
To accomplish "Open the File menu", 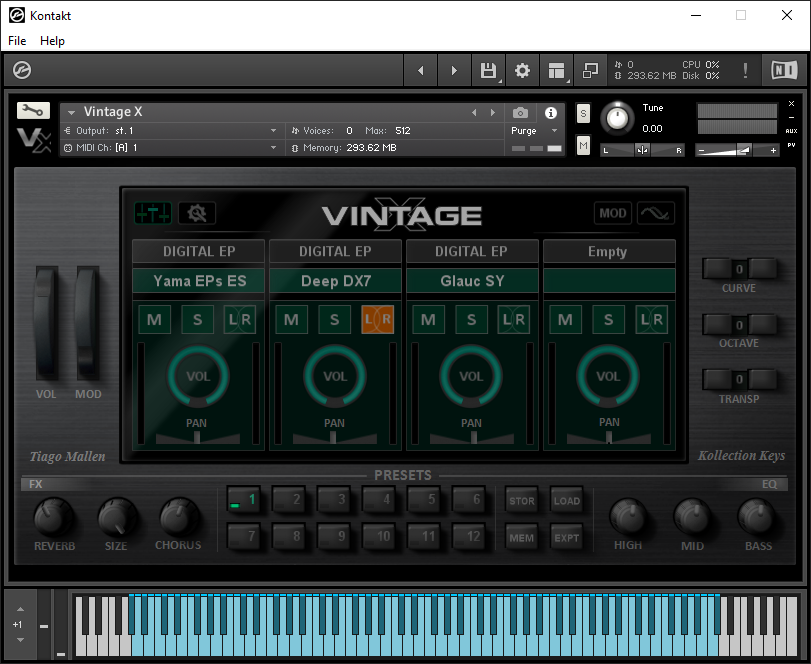I will point(17,40).
